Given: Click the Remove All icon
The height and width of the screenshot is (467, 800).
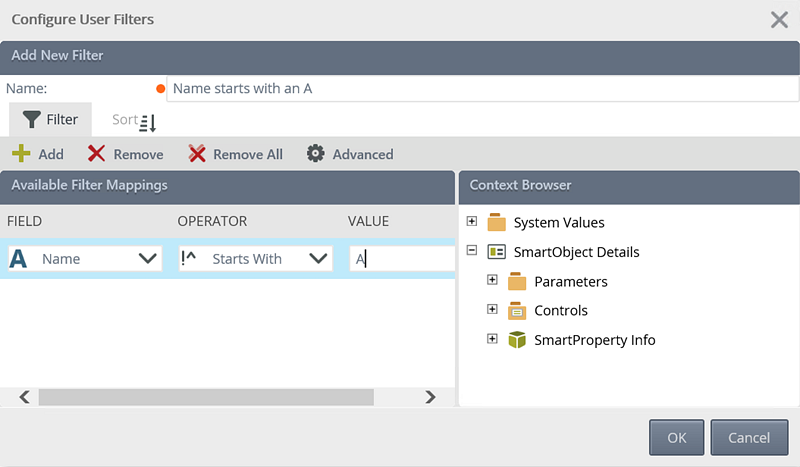Looking at the screenshot, I should (x=197, y=154).
